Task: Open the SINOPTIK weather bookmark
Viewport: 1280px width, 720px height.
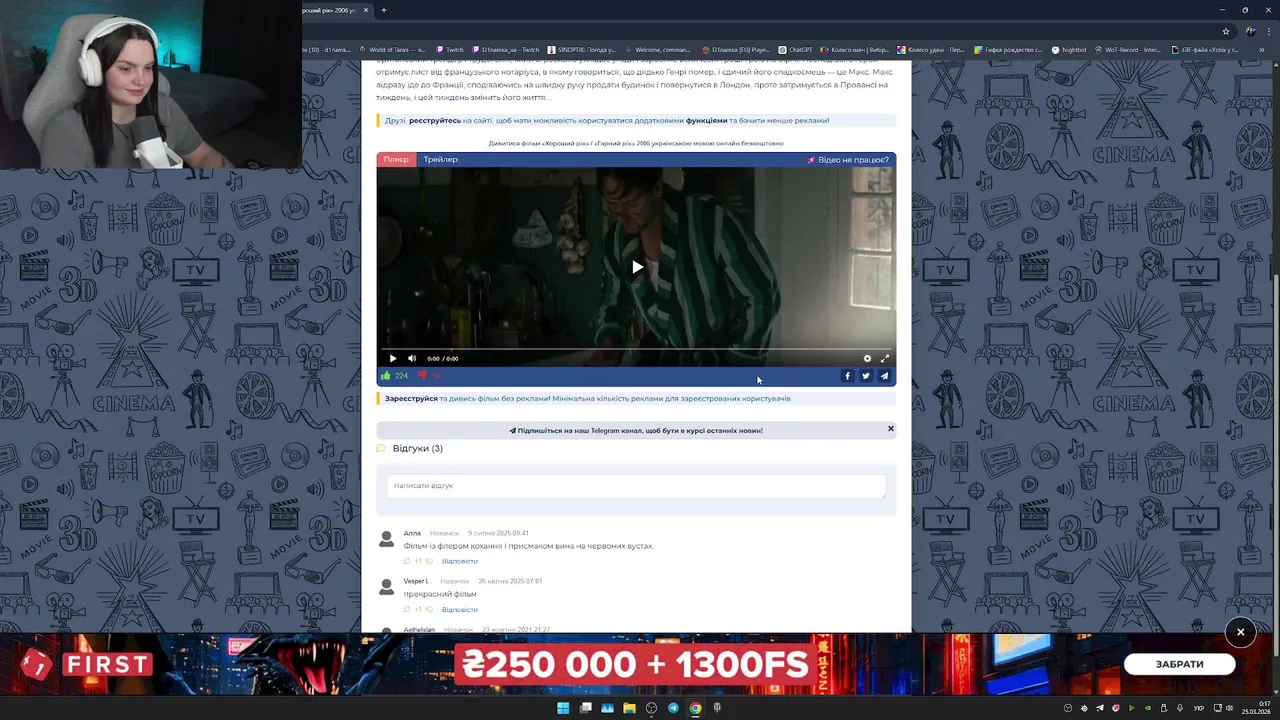Action: 582,50
